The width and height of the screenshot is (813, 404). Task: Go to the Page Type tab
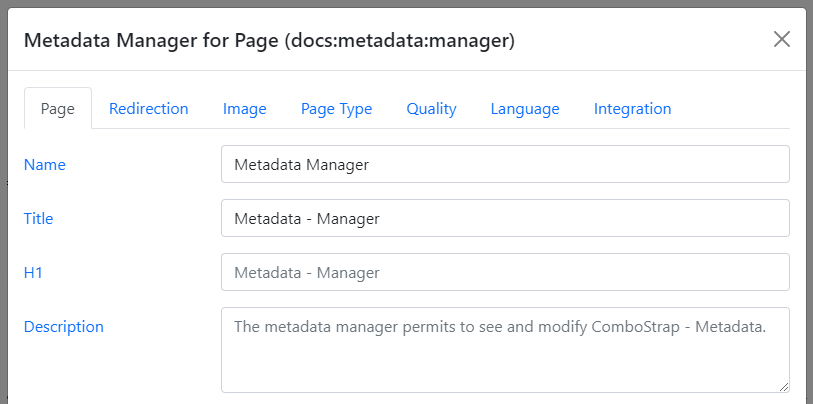coord(336,109)
